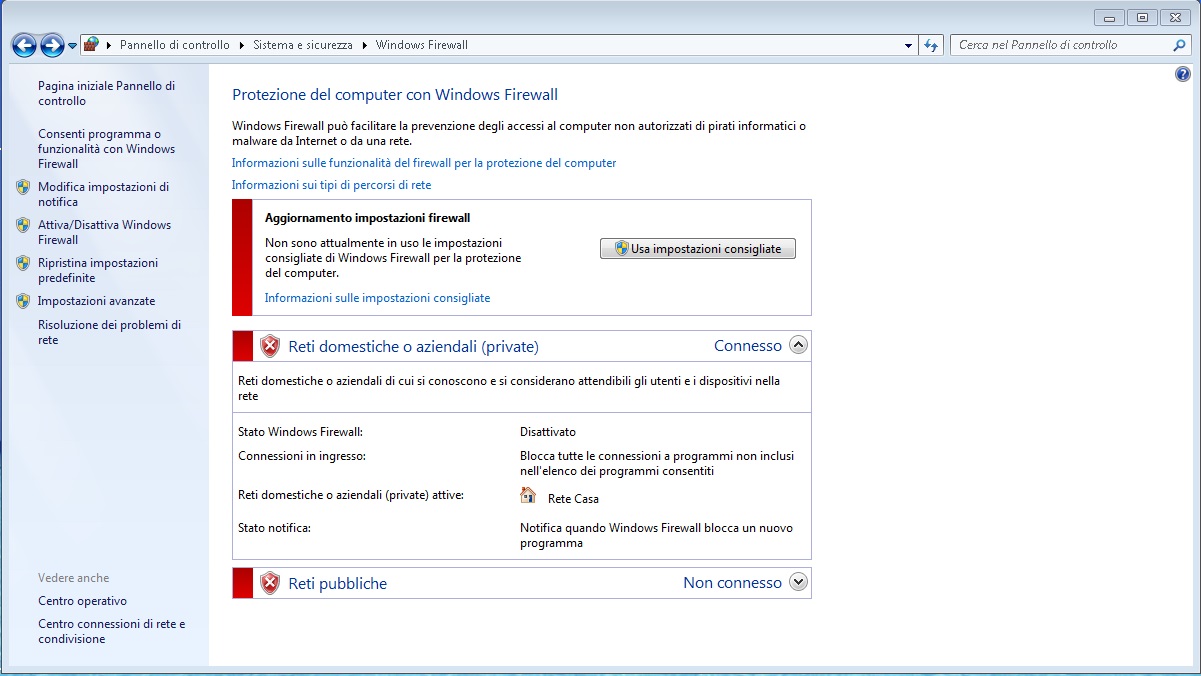Viewport: 1201px width, 676px height.
Task: Open 'Informazioni sui tipi di percorsi di rete'
Action: pos(332,185)
